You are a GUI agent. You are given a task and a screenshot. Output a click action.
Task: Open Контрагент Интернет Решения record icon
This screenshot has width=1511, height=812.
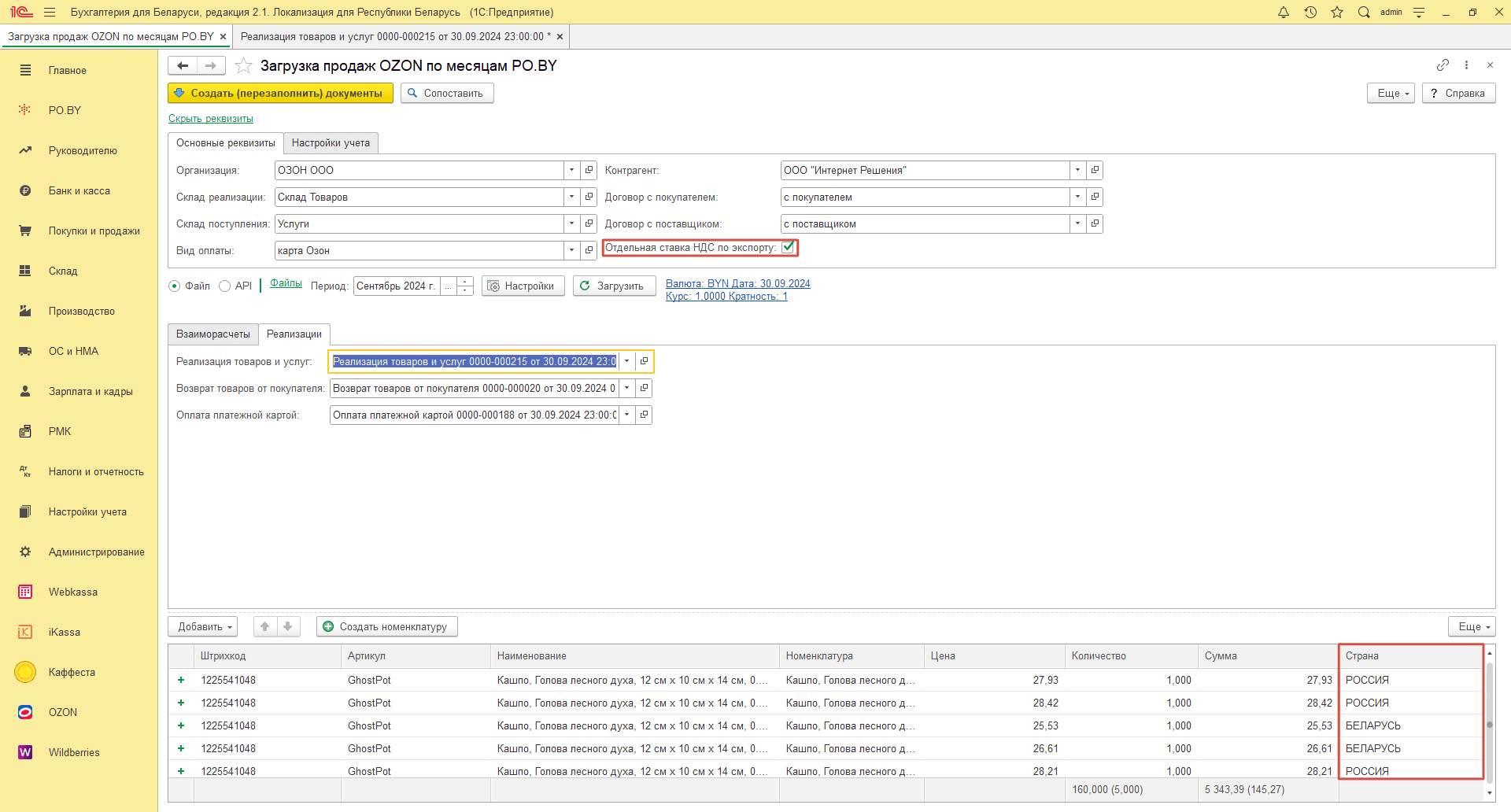point(1095,170)
